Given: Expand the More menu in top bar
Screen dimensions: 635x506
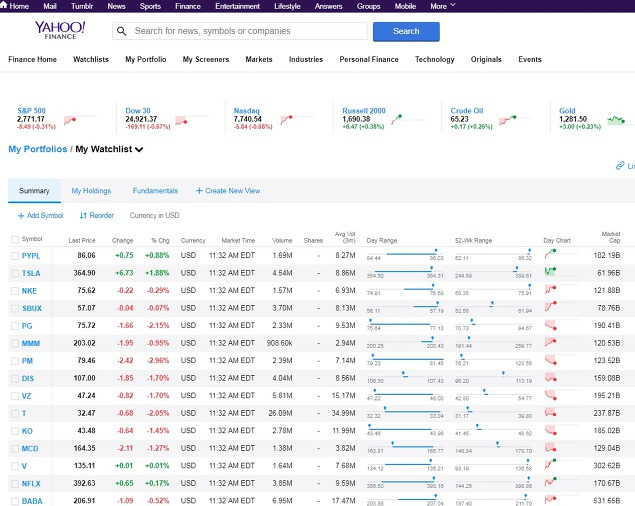Looking at the screenshot, I should tap(443, 6).
